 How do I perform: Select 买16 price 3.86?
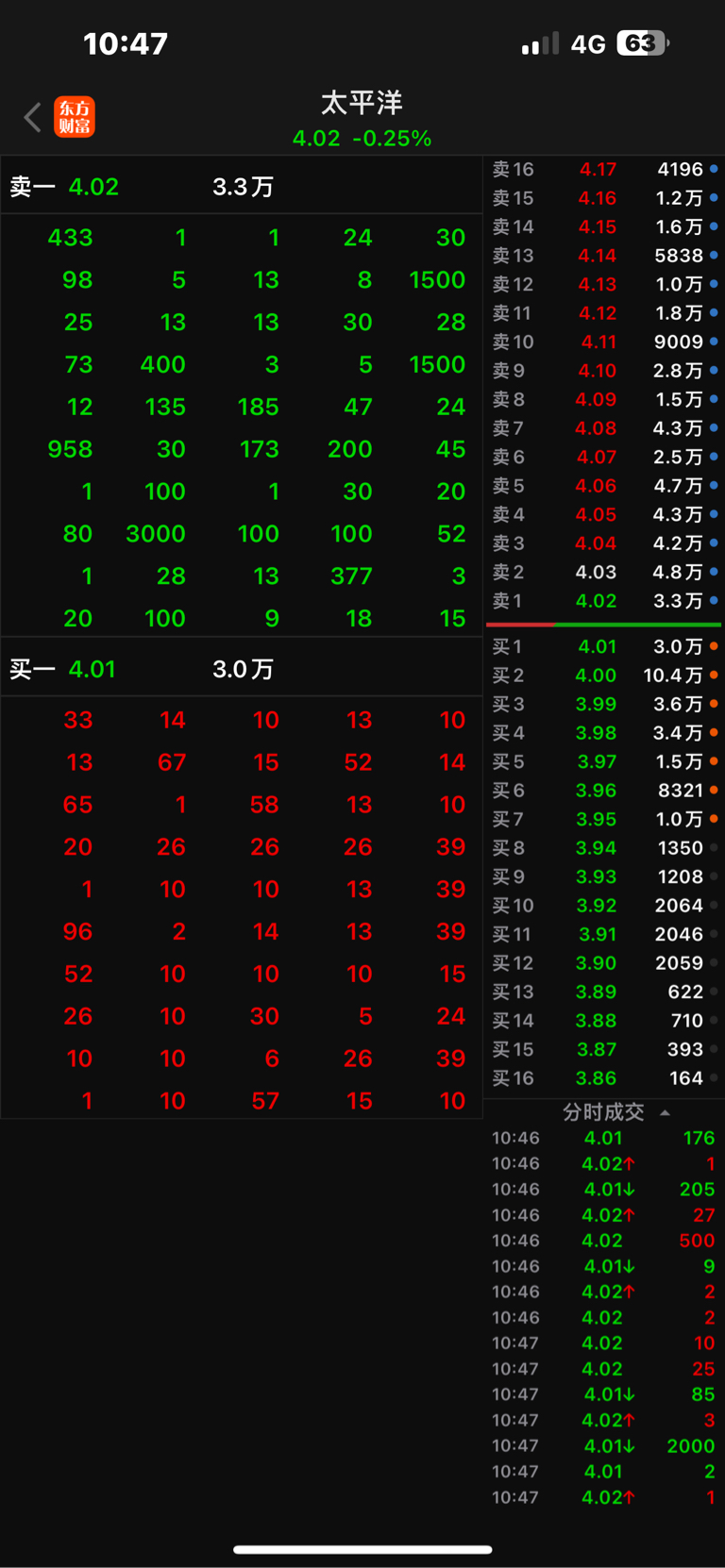(x=596, y=1077)
